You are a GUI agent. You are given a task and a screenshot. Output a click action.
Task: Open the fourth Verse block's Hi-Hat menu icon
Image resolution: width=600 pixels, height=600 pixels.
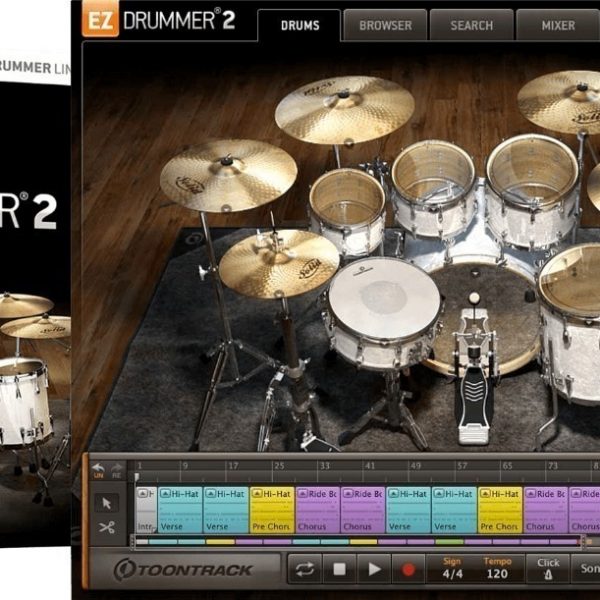tap(439, 494)
